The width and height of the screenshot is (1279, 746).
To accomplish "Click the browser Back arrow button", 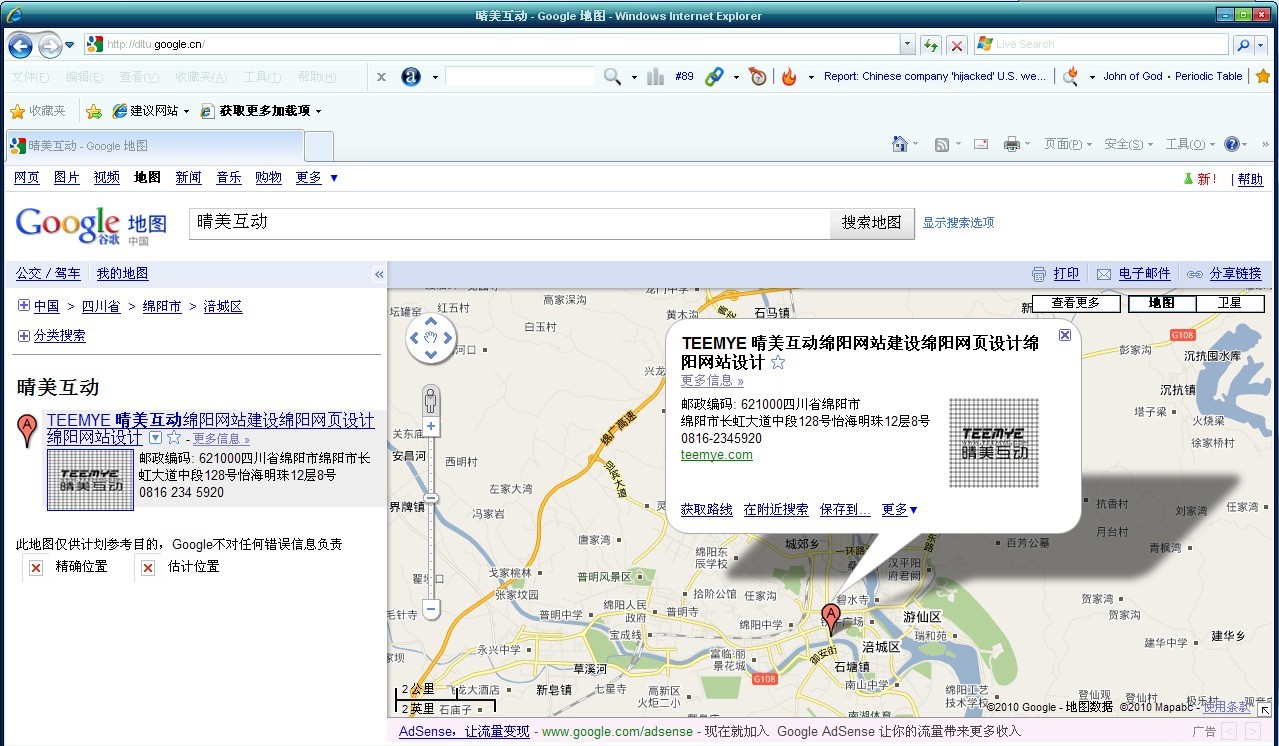I will 20,45.
